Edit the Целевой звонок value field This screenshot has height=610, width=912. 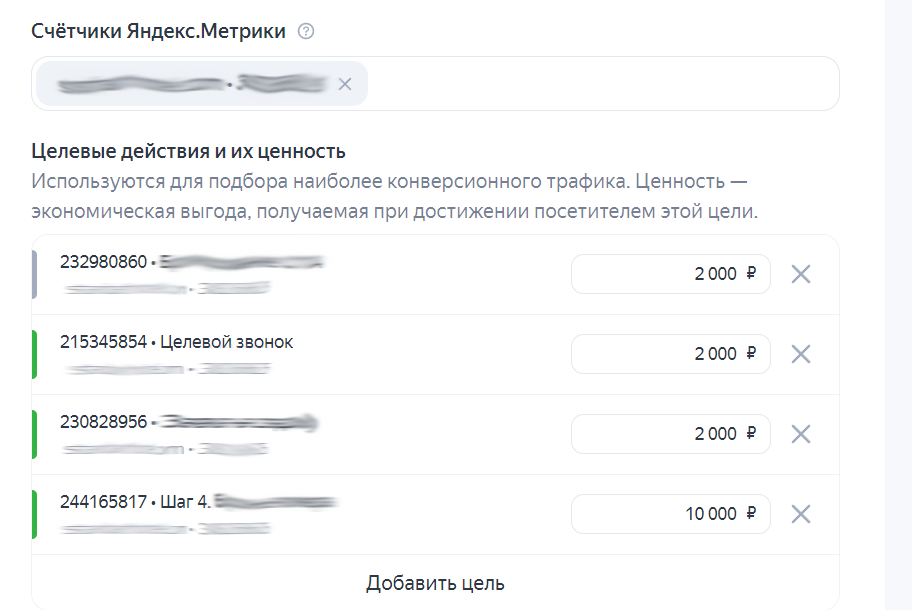pyautogui.click(x=670, y=354)
